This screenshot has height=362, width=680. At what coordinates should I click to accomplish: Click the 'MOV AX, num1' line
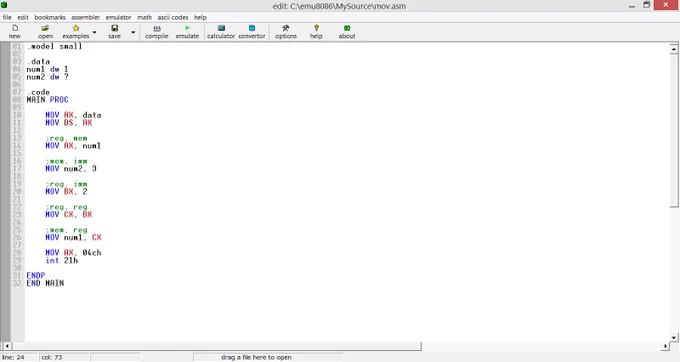(73, 146)
